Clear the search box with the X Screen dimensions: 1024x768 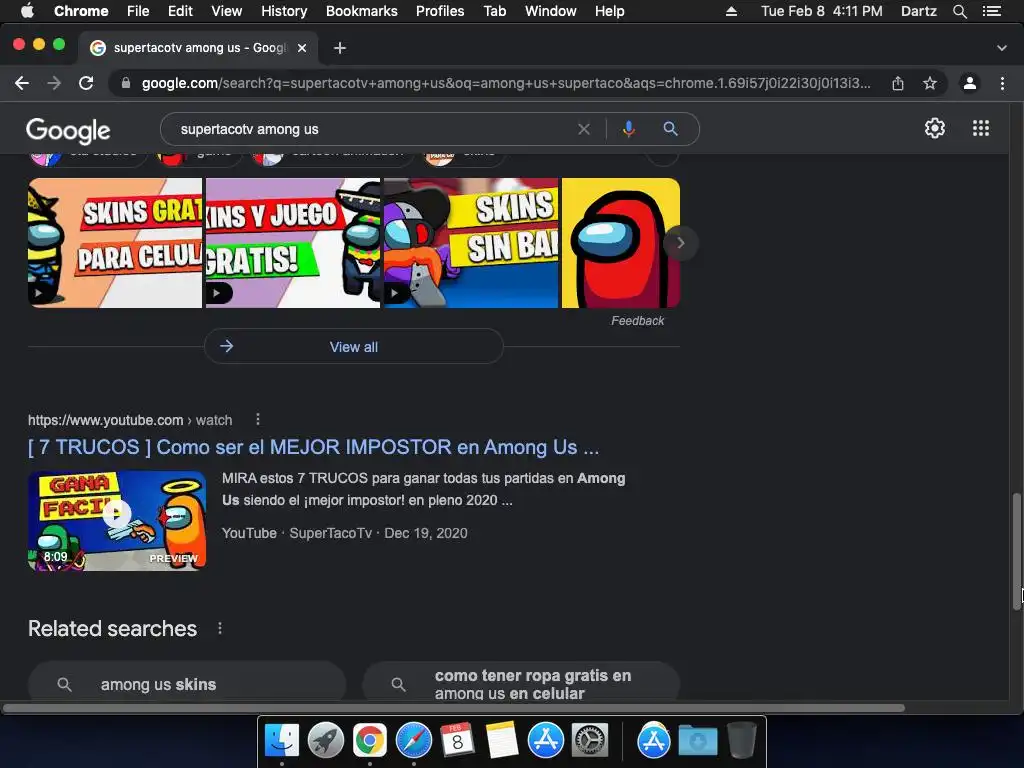click(x=584, y=129)
